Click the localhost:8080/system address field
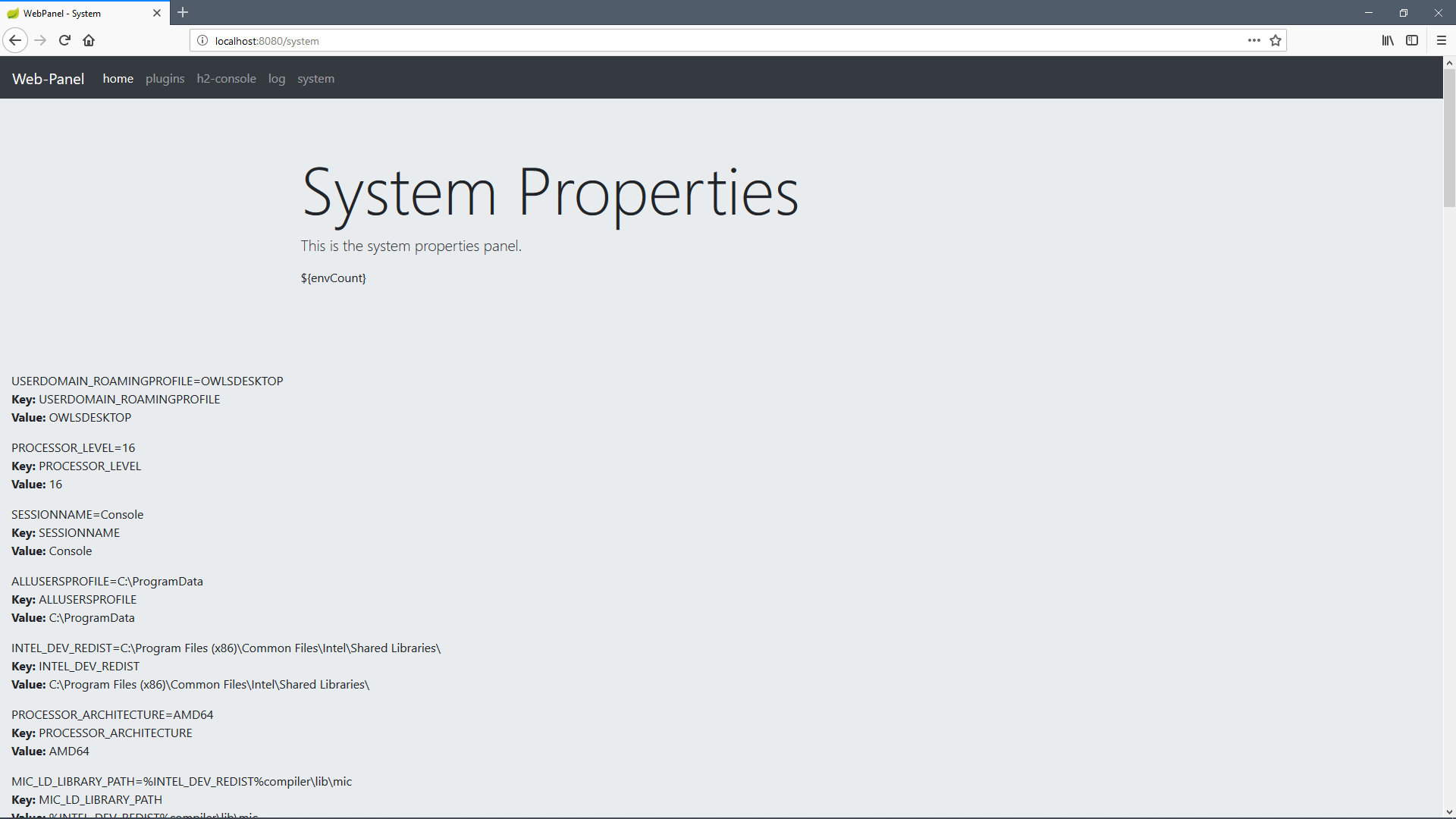The height and width of the screenshot is (819, 1456). pos(682,40)
